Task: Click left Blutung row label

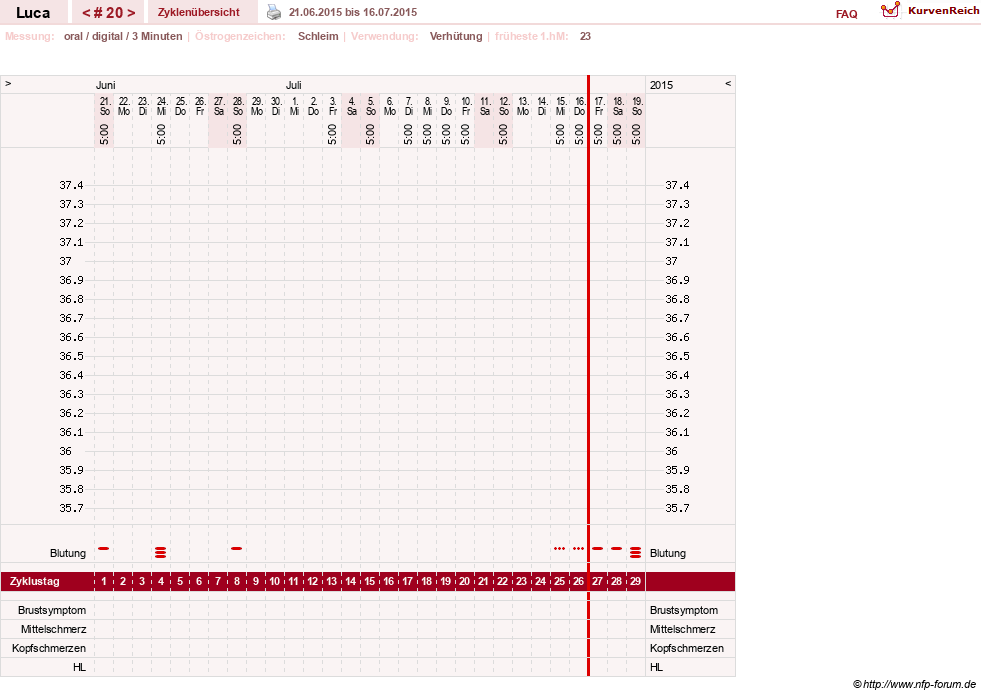Action: [x=68, y=553]
